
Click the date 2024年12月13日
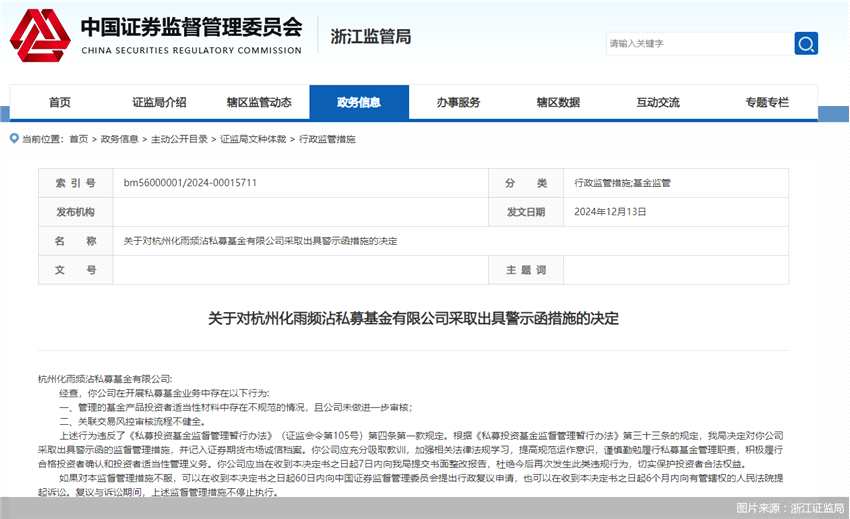click(610, 212)
